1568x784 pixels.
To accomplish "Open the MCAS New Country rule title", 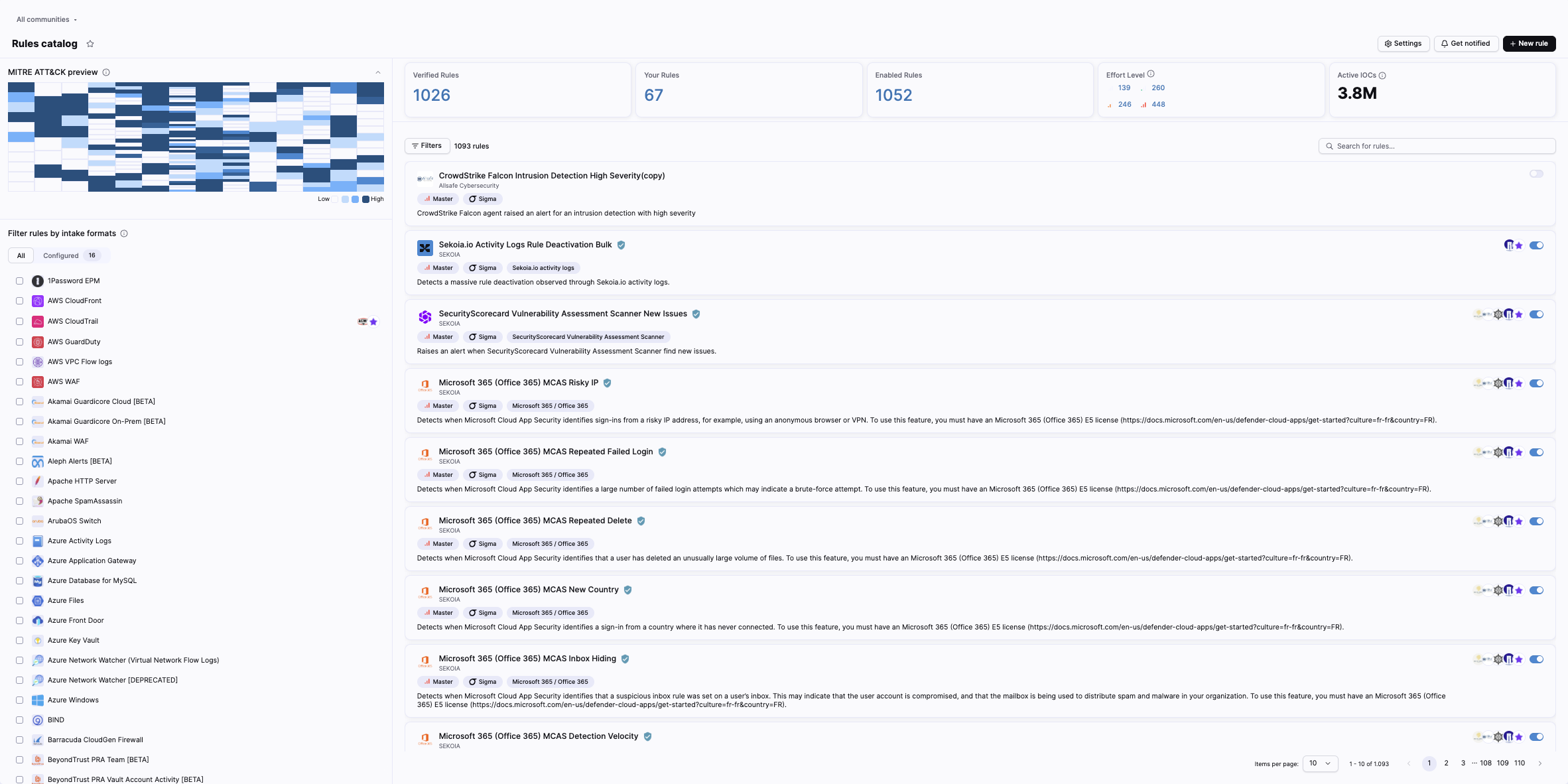I will (x=529, y=590).
